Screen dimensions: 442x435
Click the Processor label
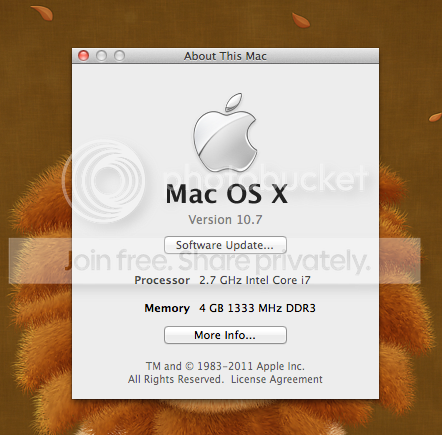pos(162,280)
